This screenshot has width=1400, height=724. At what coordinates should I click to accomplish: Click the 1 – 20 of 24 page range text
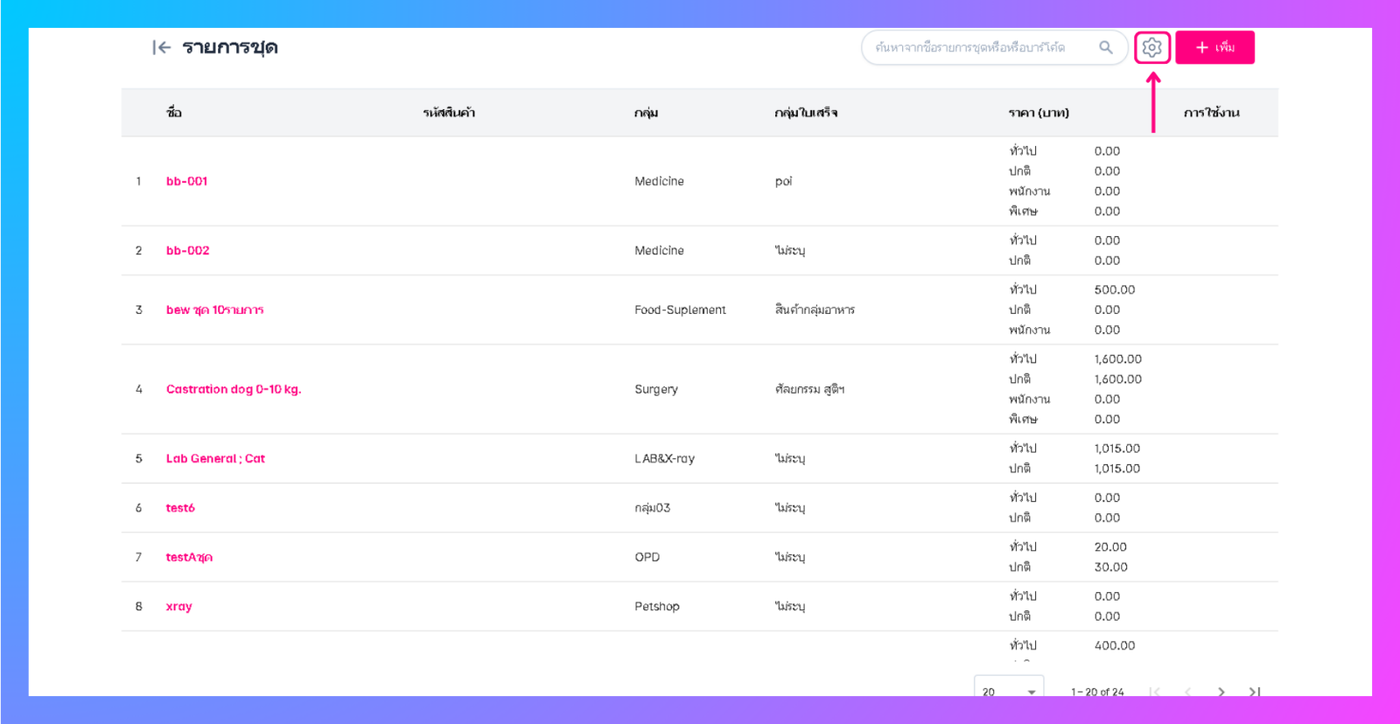[1097, 692]
